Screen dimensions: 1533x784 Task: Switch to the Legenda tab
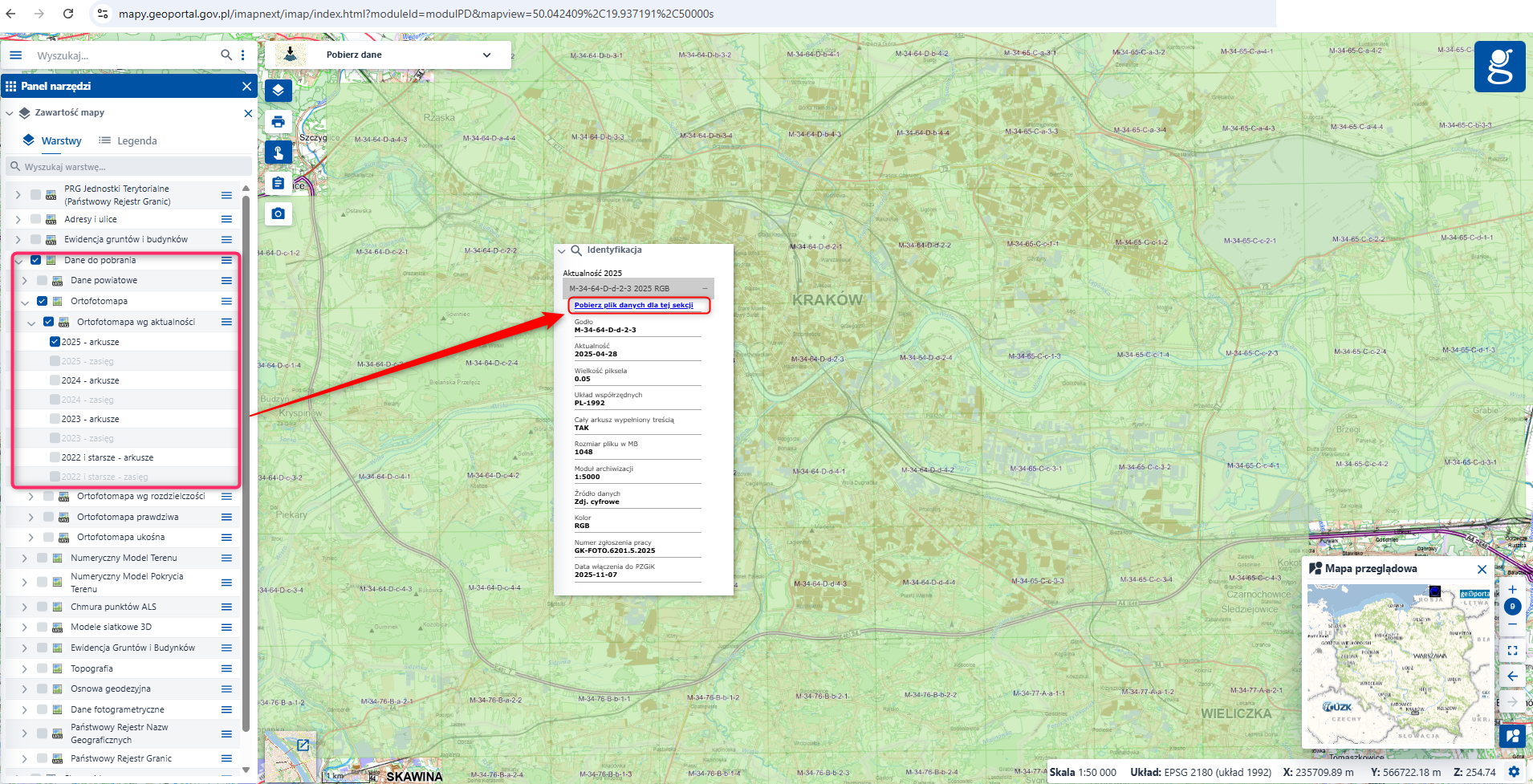tap(128, 140)
